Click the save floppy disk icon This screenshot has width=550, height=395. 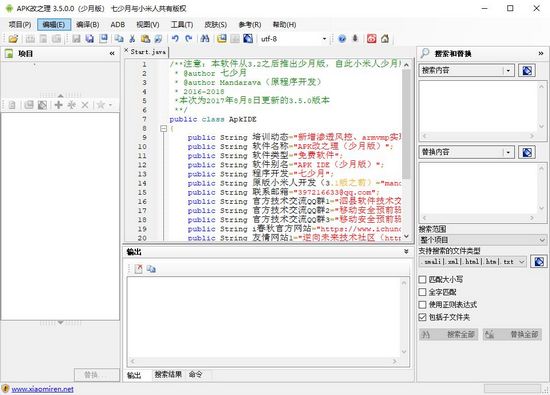[76, 39]
